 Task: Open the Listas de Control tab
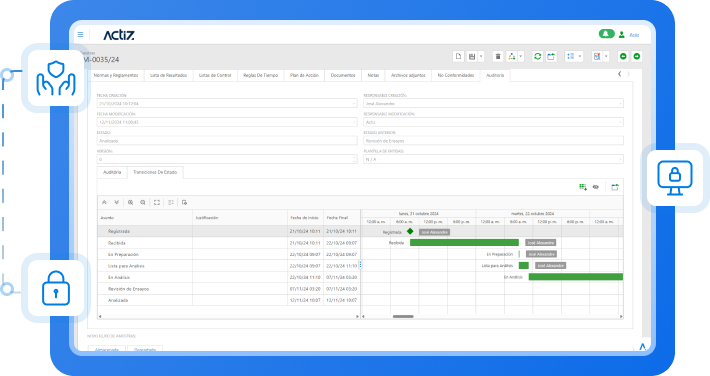[215, 75]
